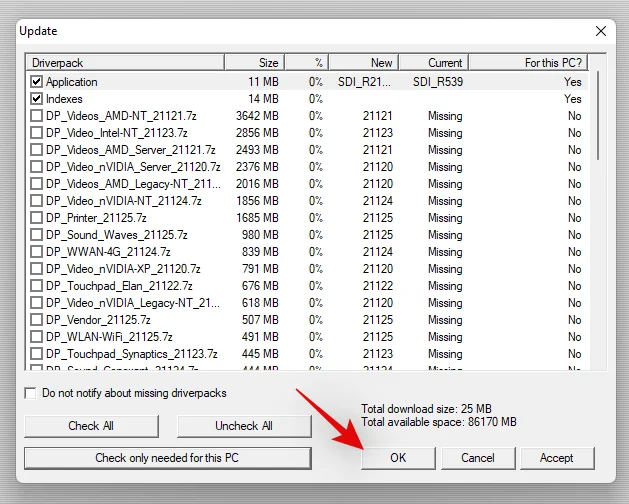Cancel the Update dialog

click(x=477, y=458)
